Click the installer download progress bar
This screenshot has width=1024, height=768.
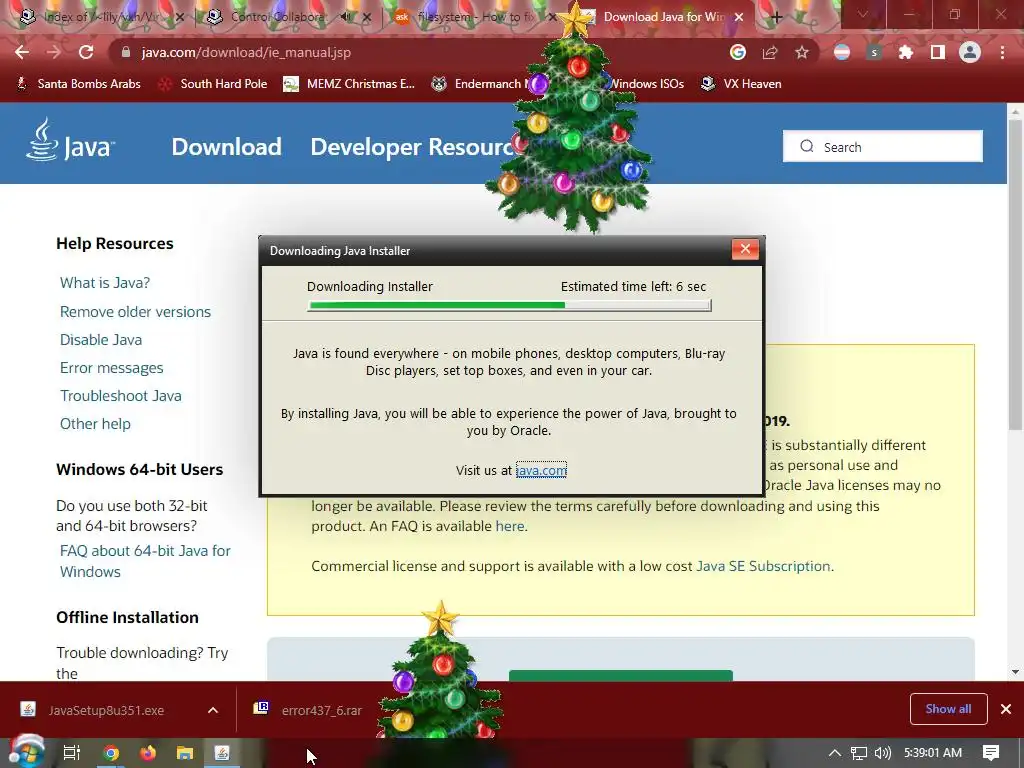click(509, 305)
